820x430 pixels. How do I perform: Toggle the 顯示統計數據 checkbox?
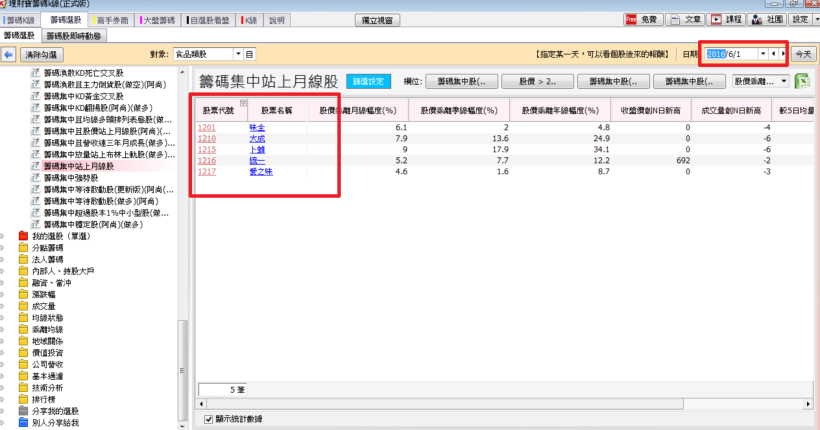tap(208, 419)
